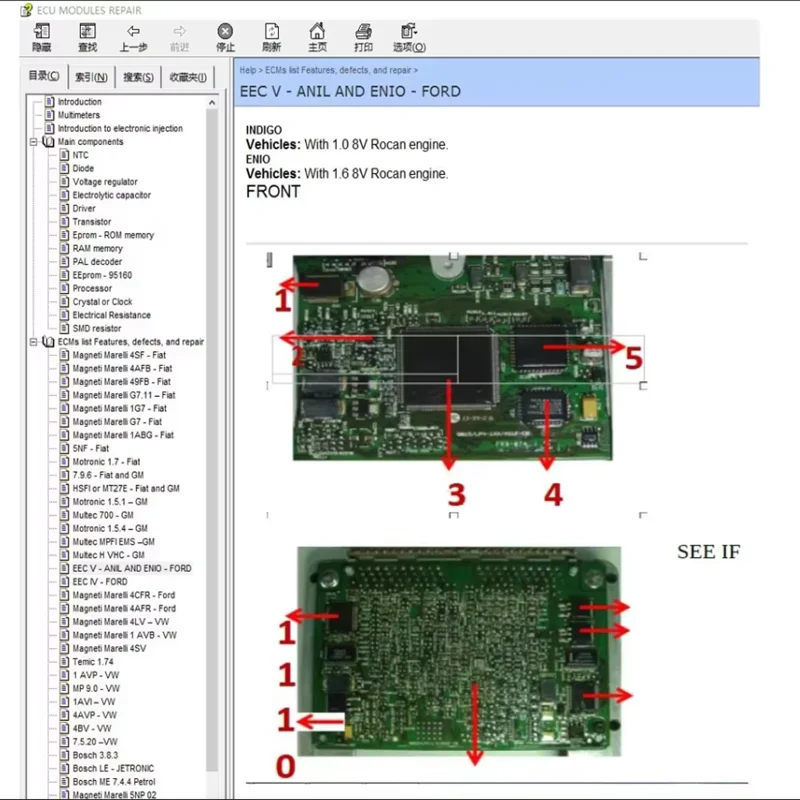Collapse the Main components tree node

[x=34, y=142]
